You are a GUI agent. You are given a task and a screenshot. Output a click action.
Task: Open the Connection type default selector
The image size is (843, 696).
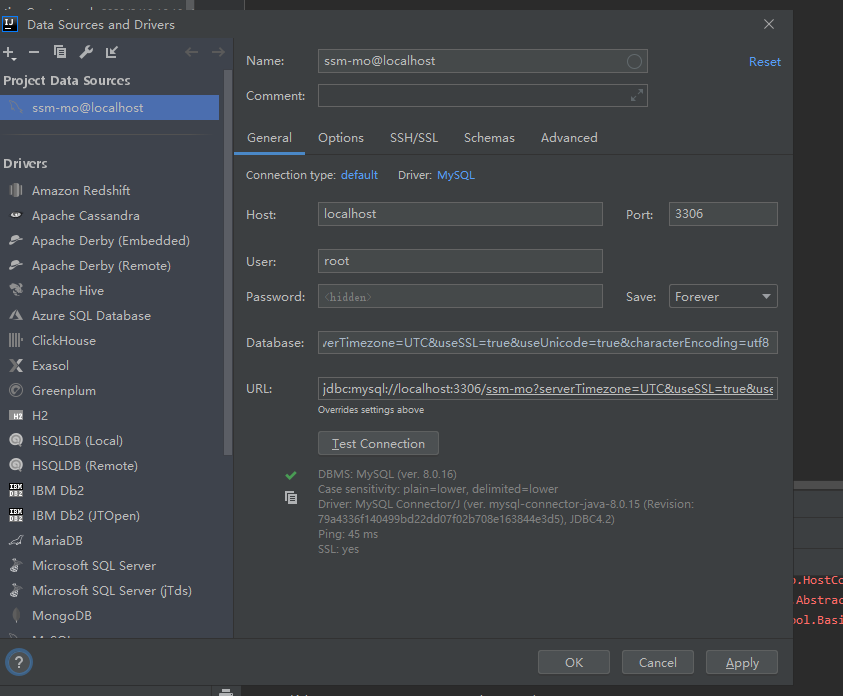(x=359, y=175)
